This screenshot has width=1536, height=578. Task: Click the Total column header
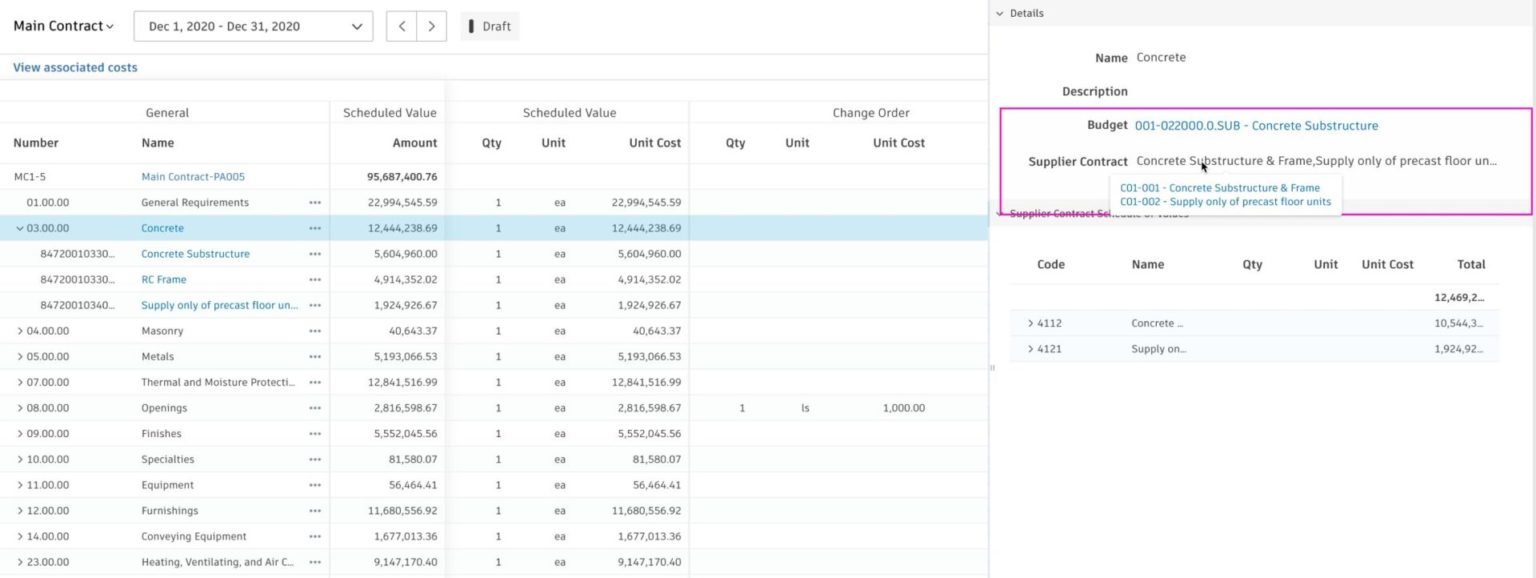coord(1471,265)
